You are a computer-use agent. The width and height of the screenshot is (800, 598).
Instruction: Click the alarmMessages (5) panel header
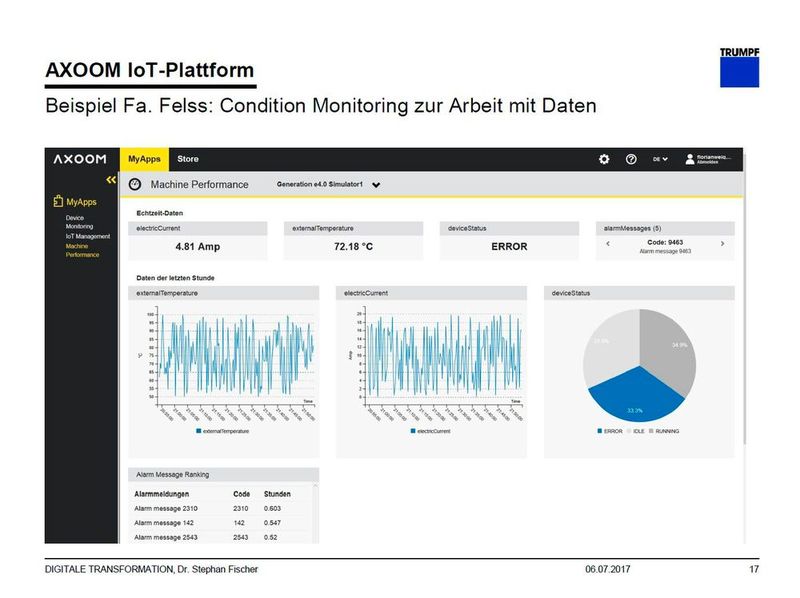(x=665, y=228)
